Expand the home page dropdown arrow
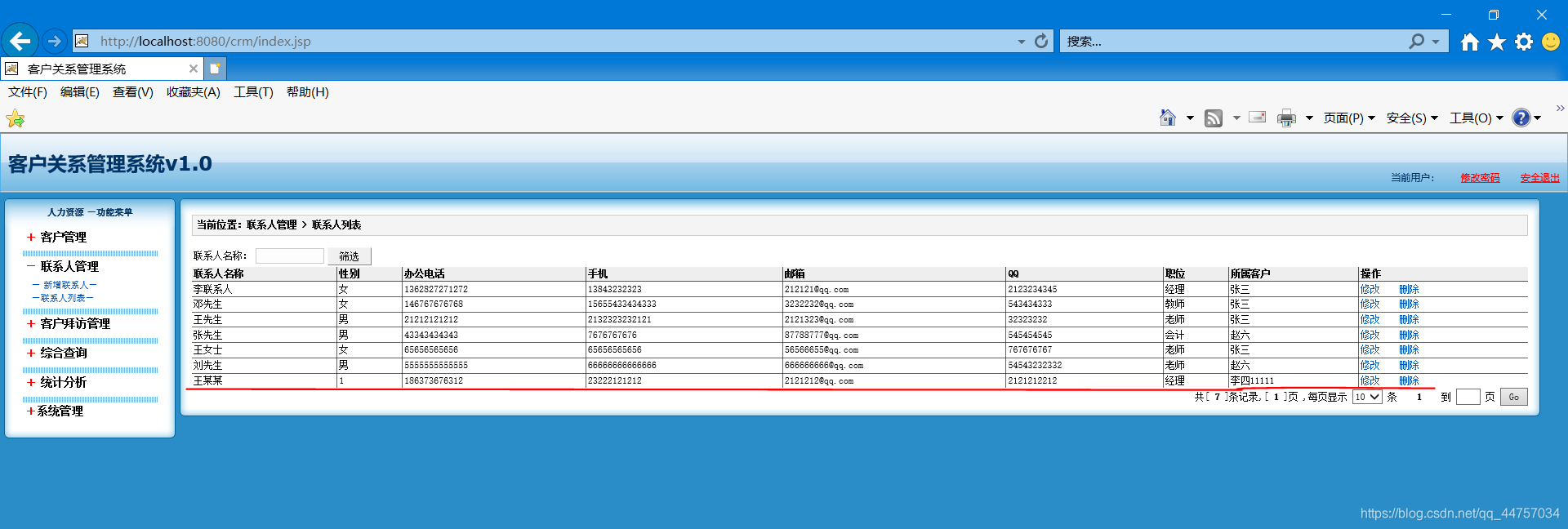Image resolution: width=1568 pixels, height=529 pixels. [x=1190, y=118]
